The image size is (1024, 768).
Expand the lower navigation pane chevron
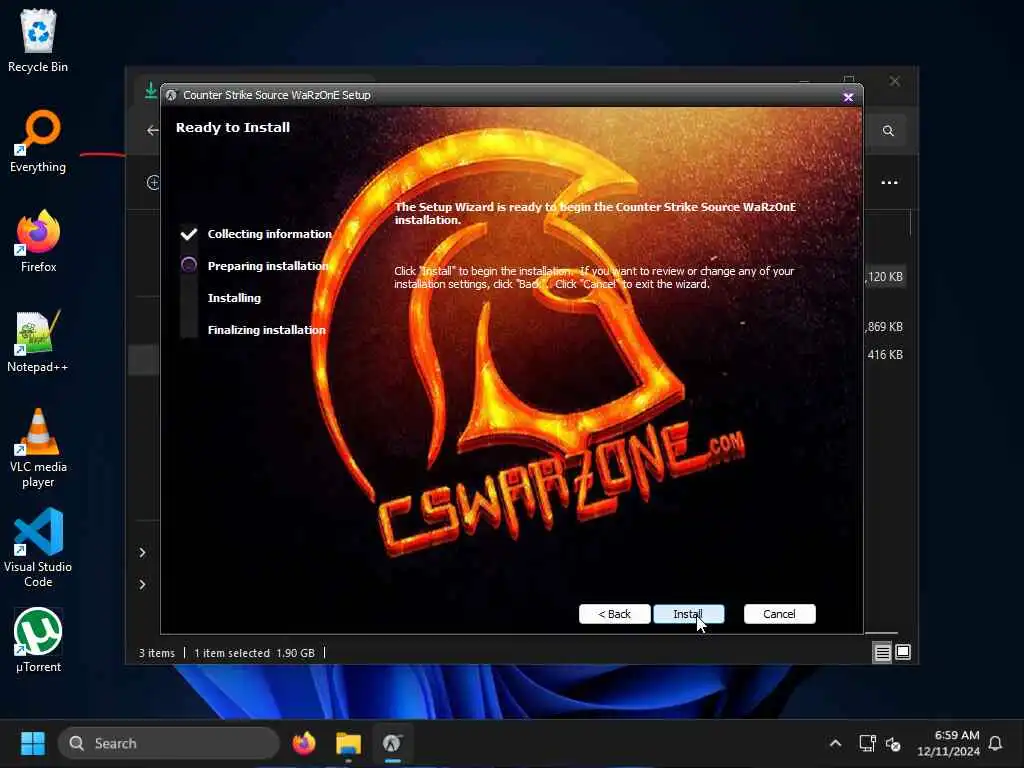[x=142, y=584]
